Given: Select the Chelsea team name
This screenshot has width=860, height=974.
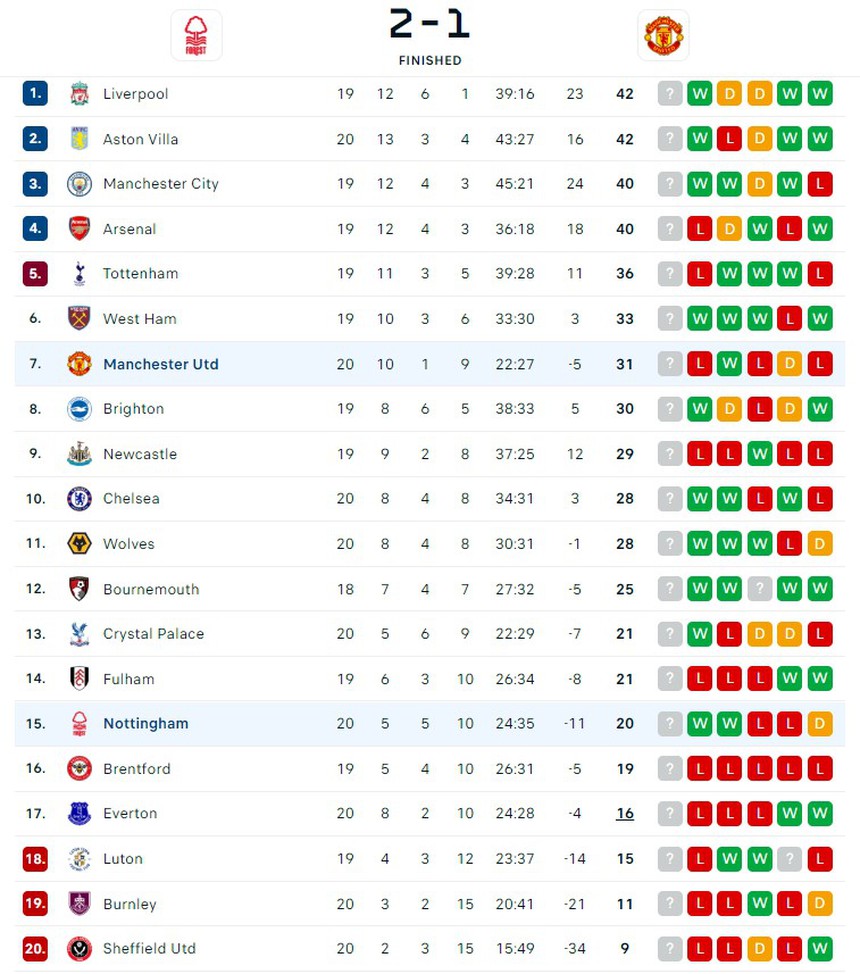Looking at the screenshot, I should pyautogui.click(x=131, y=499).
